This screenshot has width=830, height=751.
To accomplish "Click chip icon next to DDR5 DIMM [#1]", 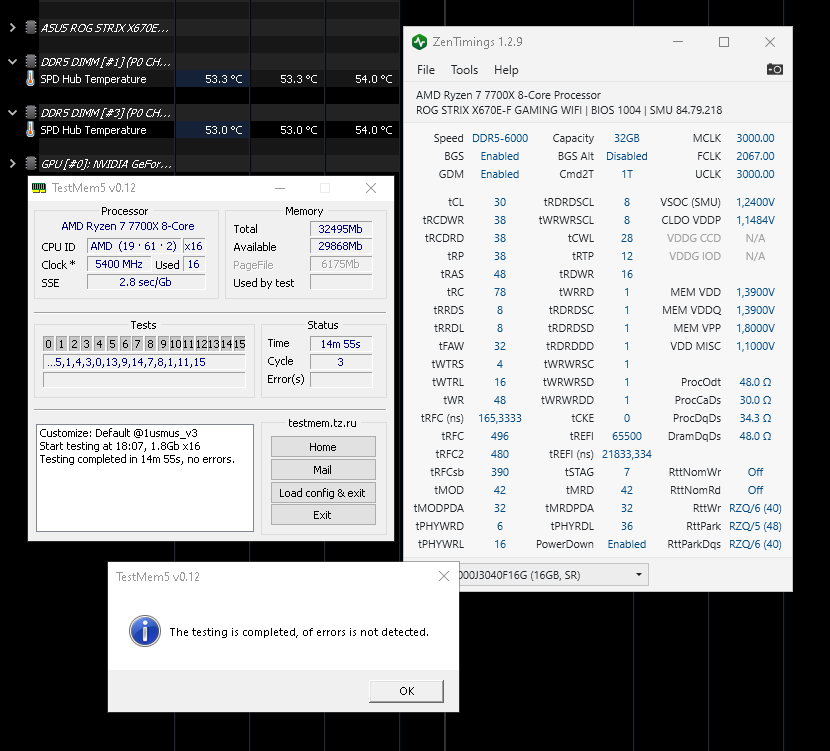I will coord(31,61).
